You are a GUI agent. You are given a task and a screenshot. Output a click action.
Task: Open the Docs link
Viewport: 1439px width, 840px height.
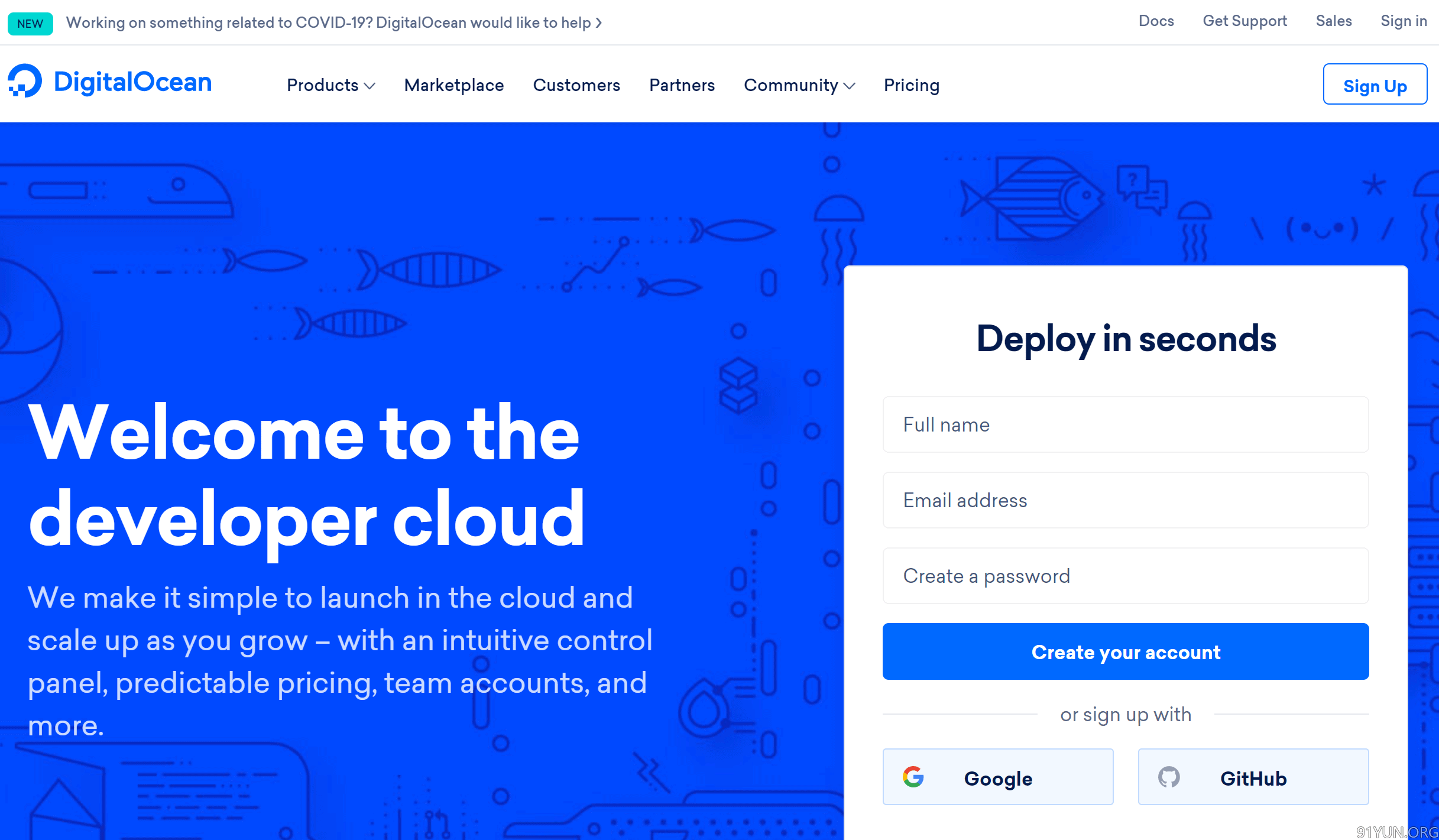point(1156,21)
